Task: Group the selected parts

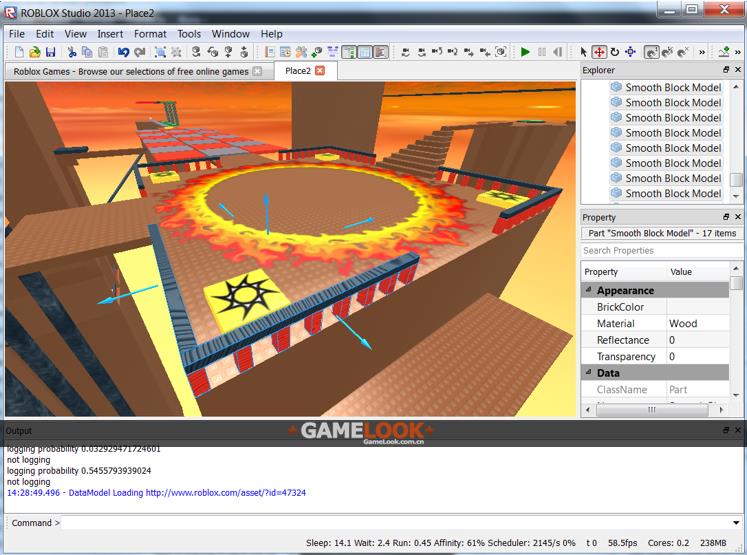Action: click(161, 52)
